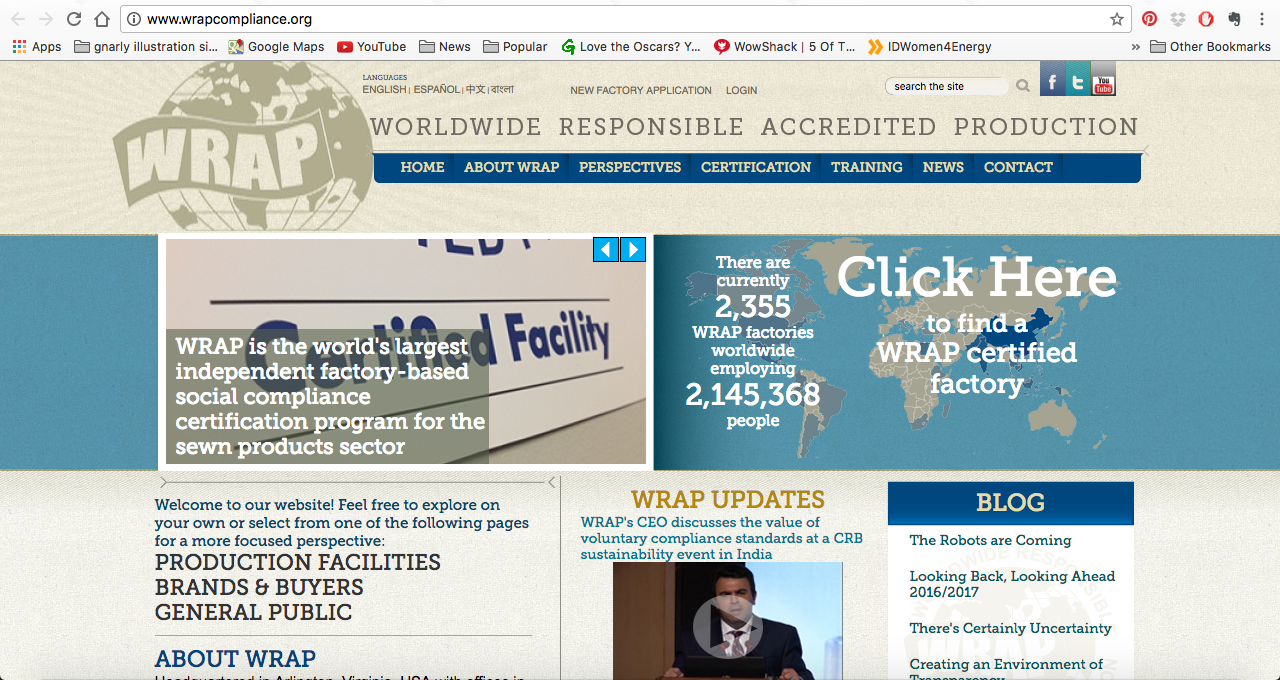Image resolution: width=1280 pixels, height=680 pixels.
Task: View site information icon in address bar
Action: tap(134, 19)
